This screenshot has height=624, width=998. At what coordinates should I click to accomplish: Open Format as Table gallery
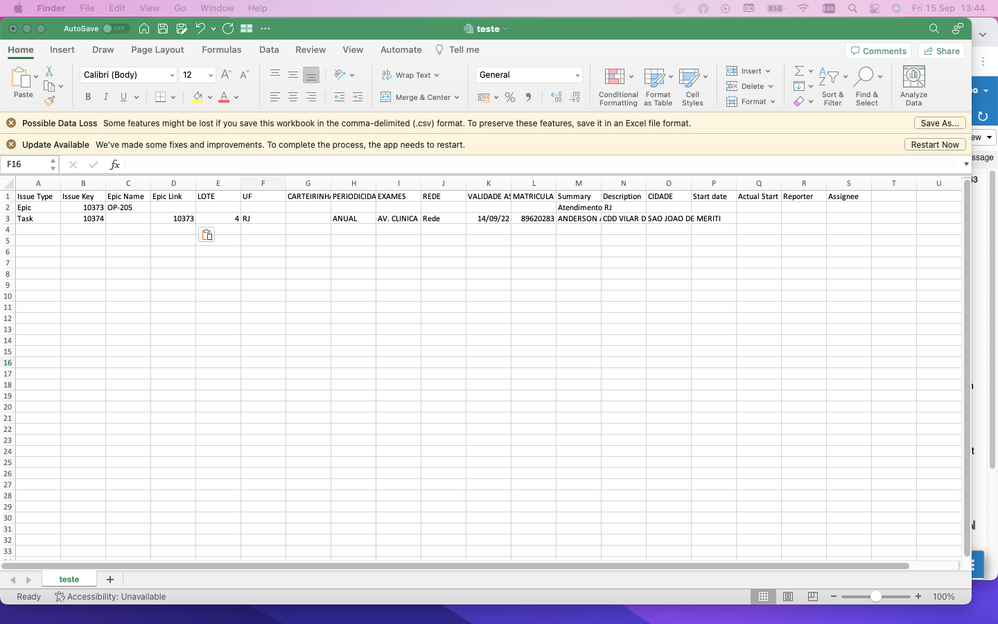pos(657,87)
